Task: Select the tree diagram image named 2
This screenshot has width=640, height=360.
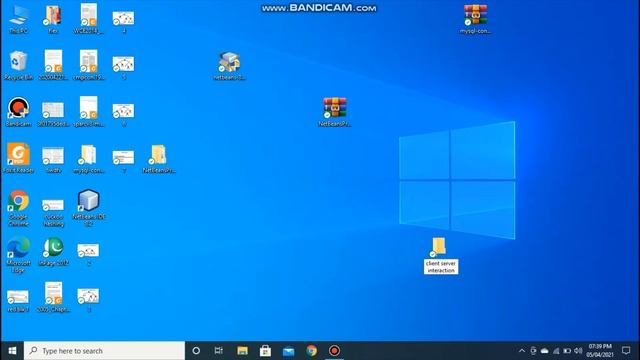Action: pos(88,254)
